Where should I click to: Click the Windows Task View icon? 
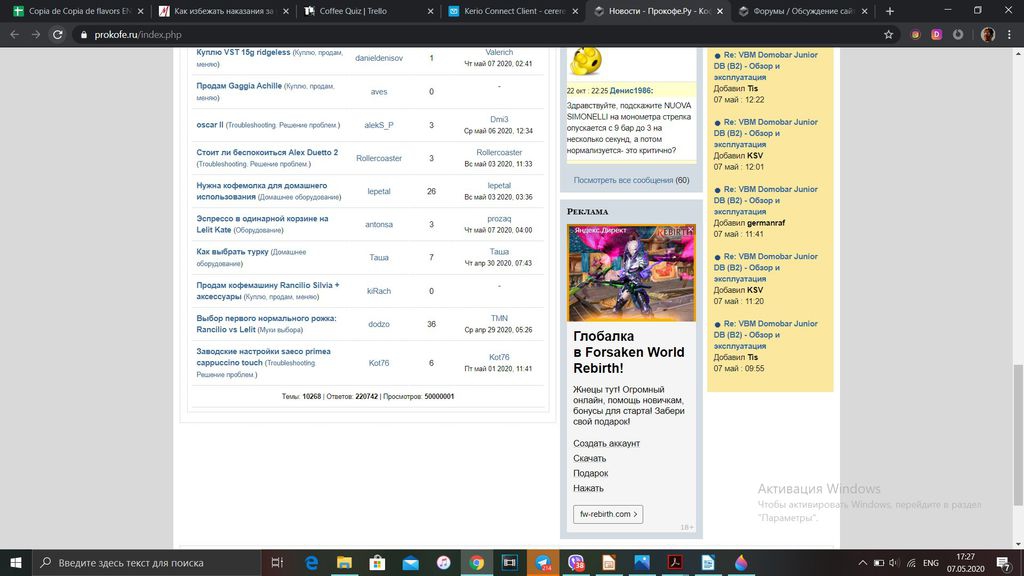tap(278, 563)
